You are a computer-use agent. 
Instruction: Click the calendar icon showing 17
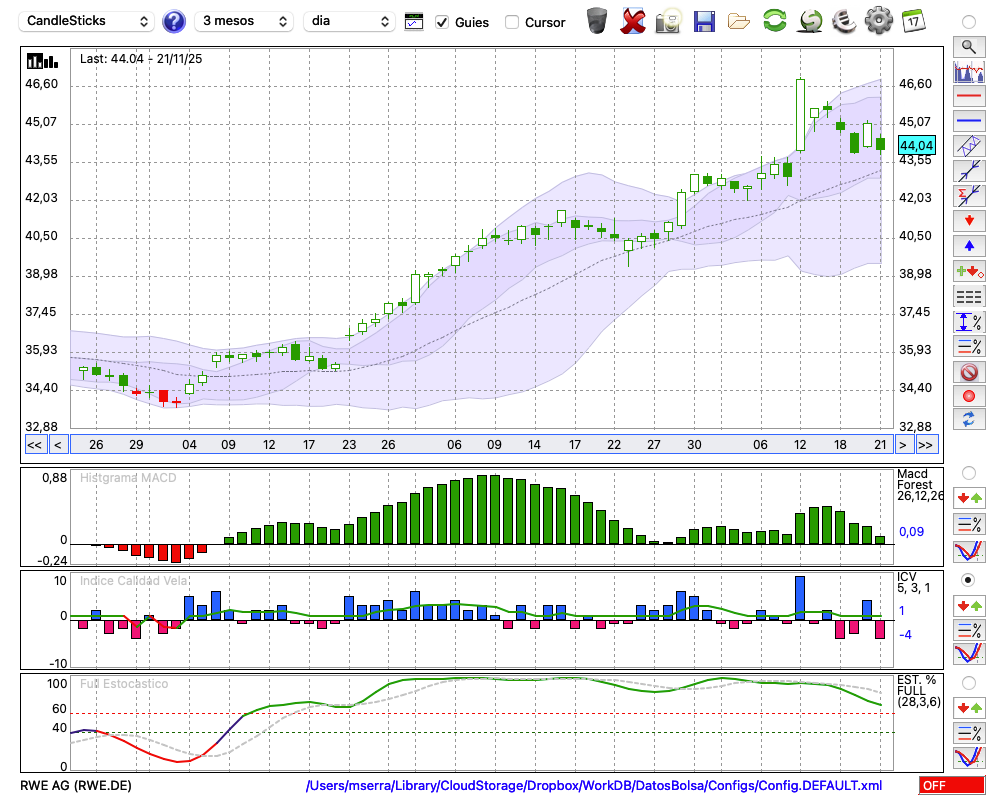pos(912,21)
